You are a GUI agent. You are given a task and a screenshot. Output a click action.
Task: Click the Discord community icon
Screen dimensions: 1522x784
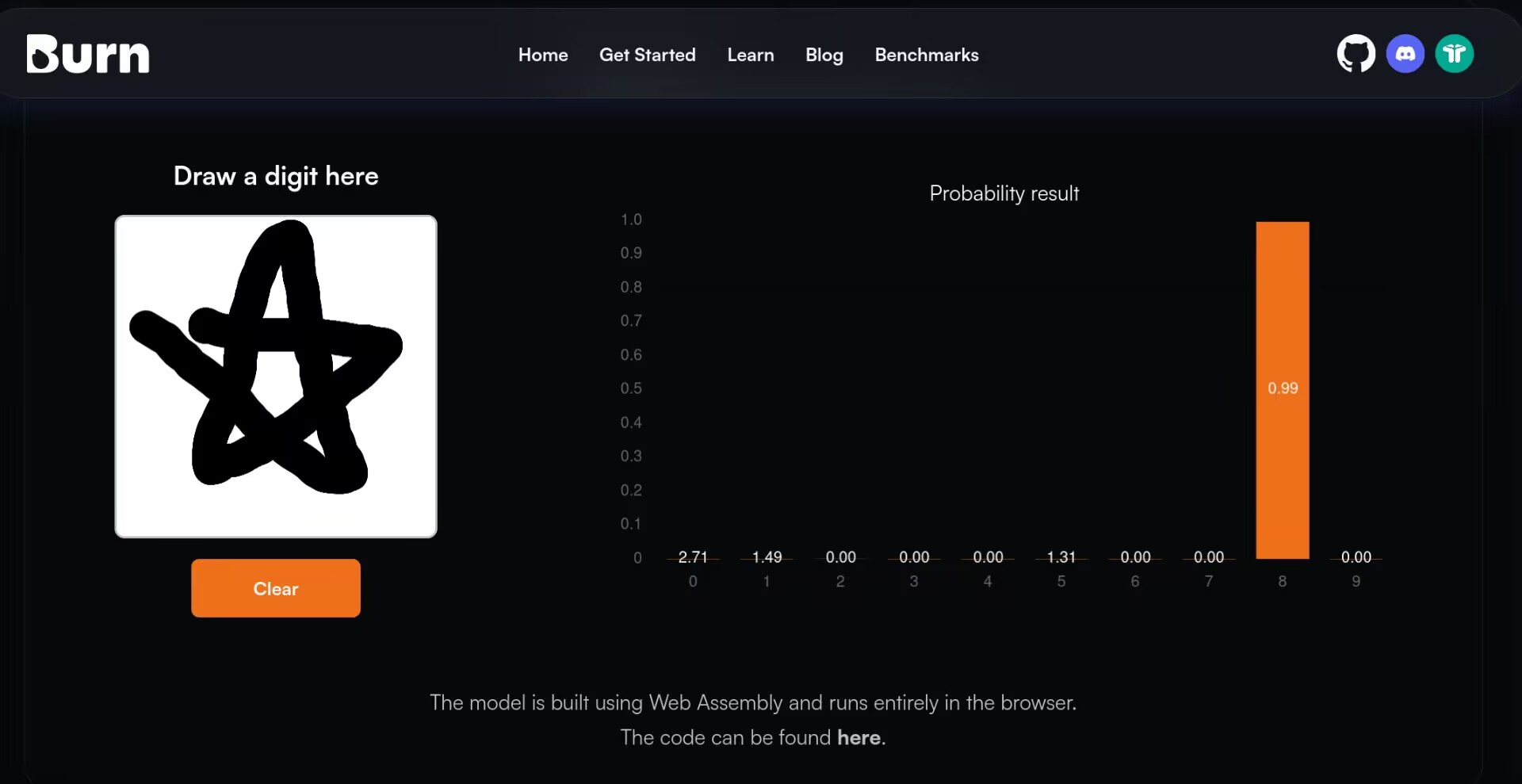pyautogui.click(x=1405, y=54)
